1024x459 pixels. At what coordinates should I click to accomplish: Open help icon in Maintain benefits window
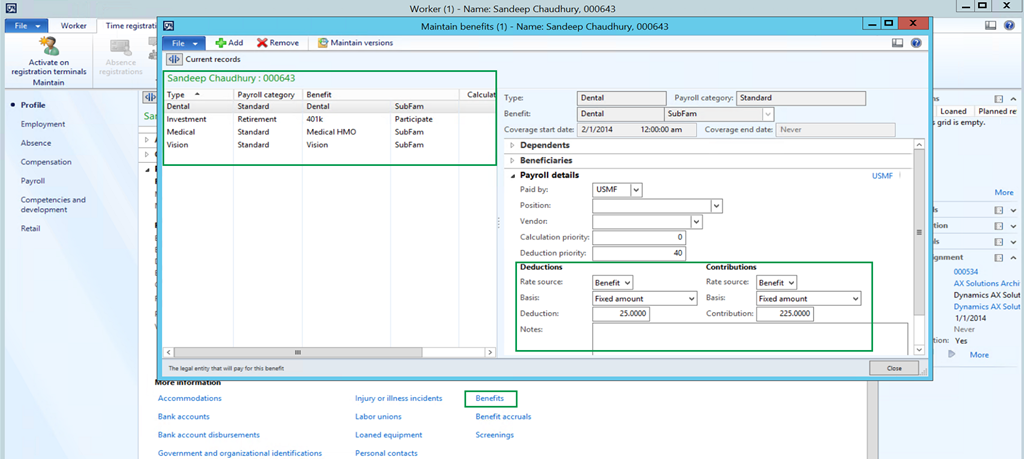pyautogui.click(x=916, y=43)
